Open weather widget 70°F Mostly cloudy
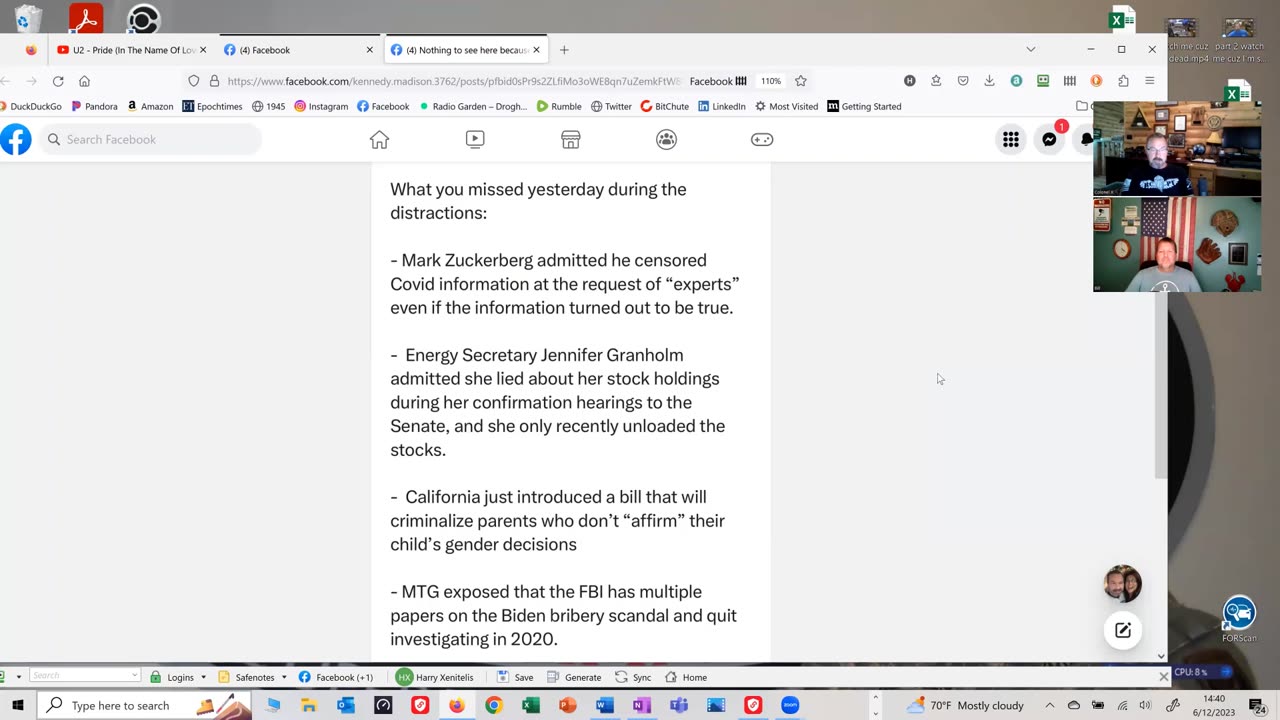The height and width of the screenshot is (720, 1280). pyautogui.click(x=965, y=705)
